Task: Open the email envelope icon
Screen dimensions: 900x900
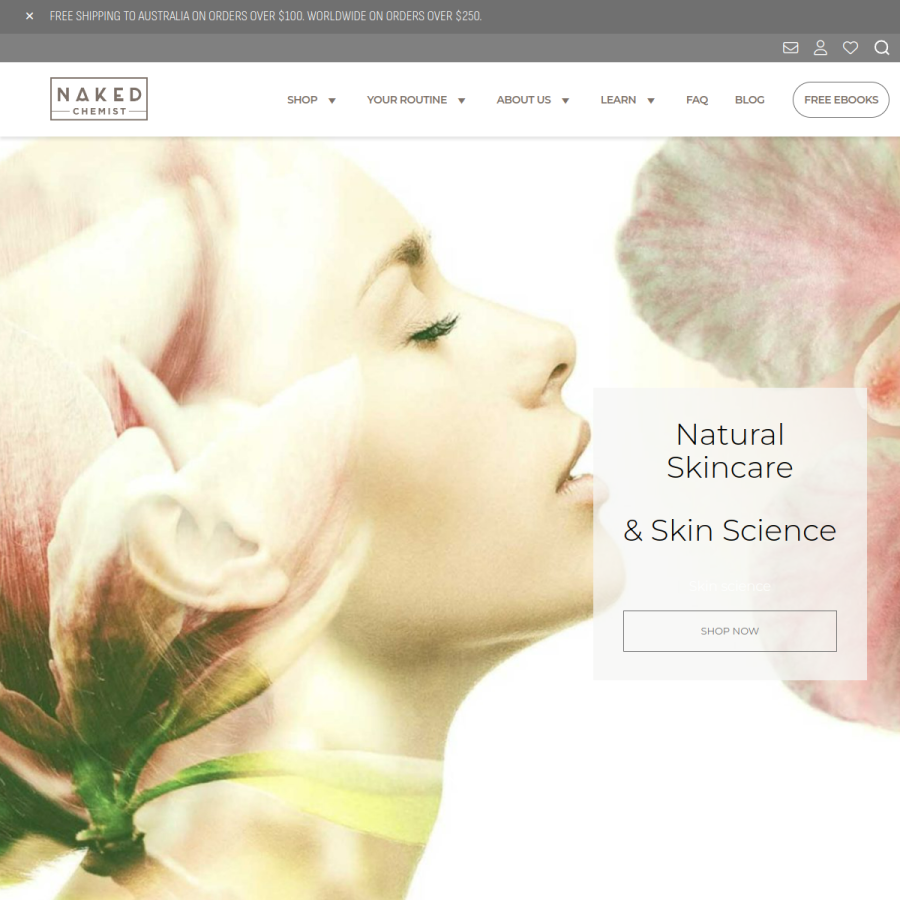Action: (790, 48)
